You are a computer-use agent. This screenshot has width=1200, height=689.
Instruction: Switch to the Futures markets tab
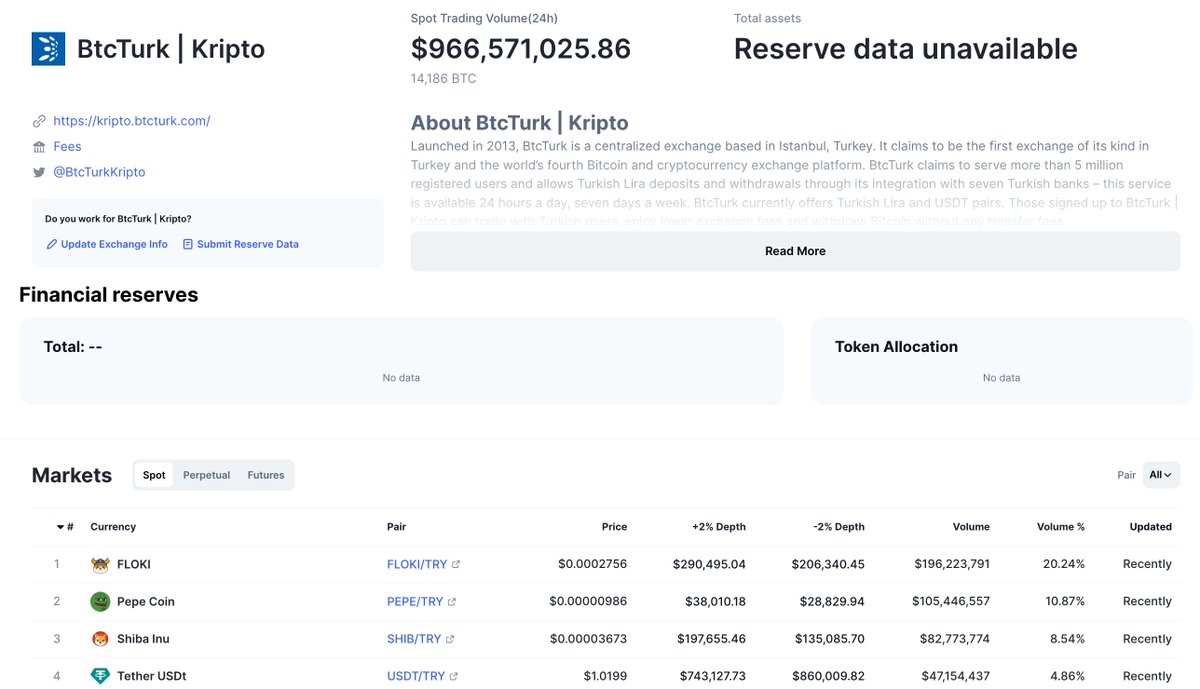point(266,475)
